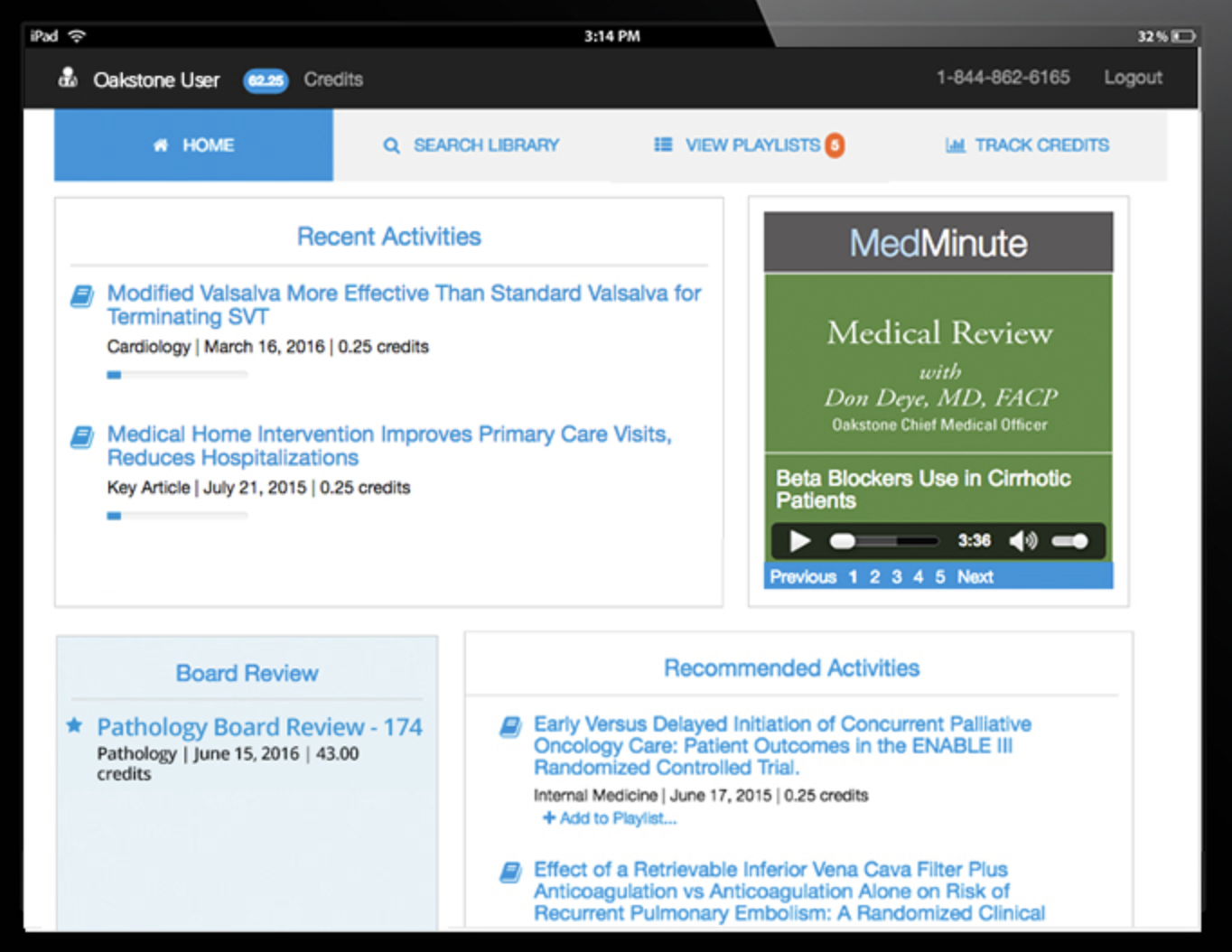Click the home icon in HOME tab
The image size is (1232, 952).
point(161,145)
